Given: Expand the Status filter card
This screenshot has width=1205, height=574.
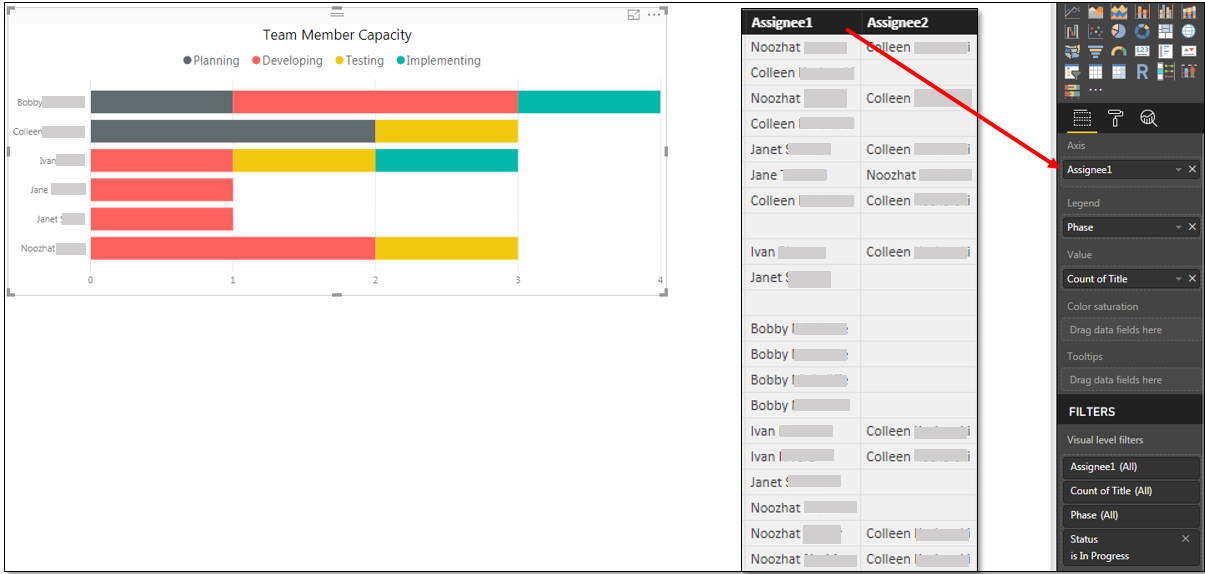Looking at the screenshot, I should (x=1131, y=547).
